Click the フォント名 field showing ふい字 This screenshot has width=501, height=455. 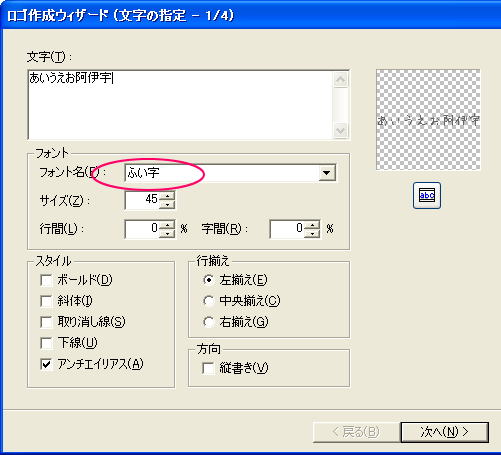coord(221,173)
